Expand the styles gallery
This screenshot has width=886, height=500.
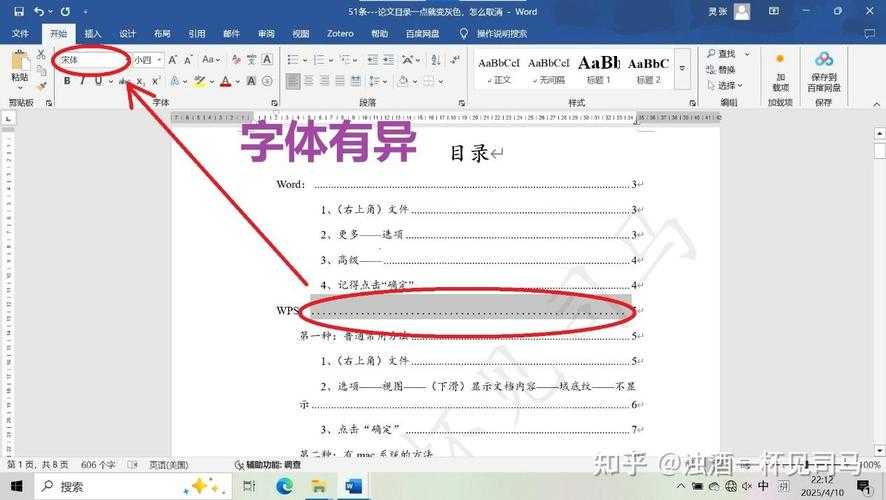683,69
